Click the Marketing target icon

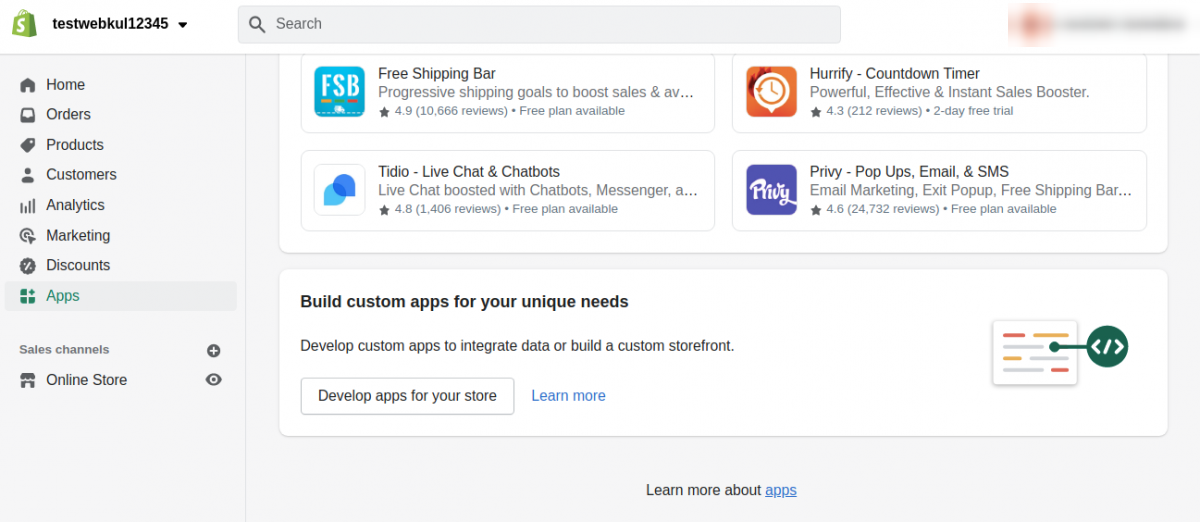click(28, 236)
